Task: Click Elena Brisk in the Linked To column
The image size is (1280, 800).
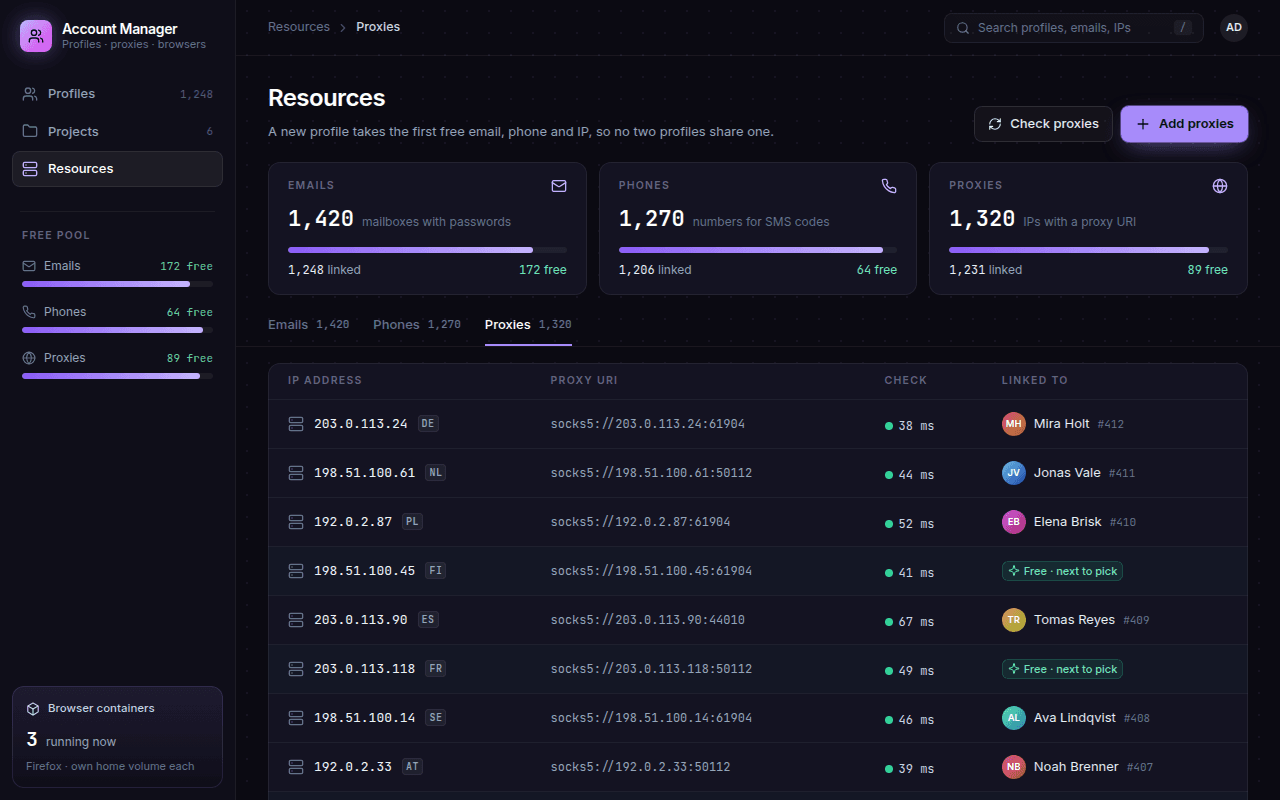Action: click(x=1068, y=522)
